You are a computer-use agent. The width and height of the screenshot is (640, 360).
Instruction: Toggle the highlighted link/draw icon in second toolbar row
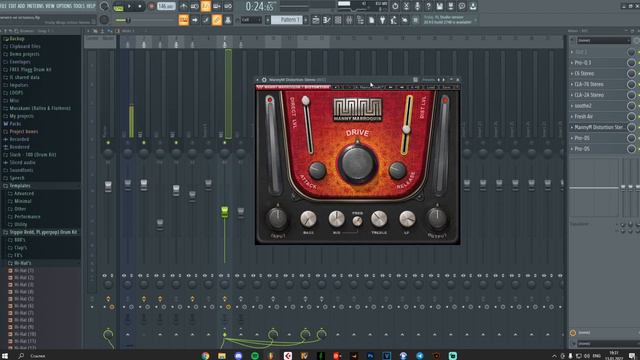point(217,20)
